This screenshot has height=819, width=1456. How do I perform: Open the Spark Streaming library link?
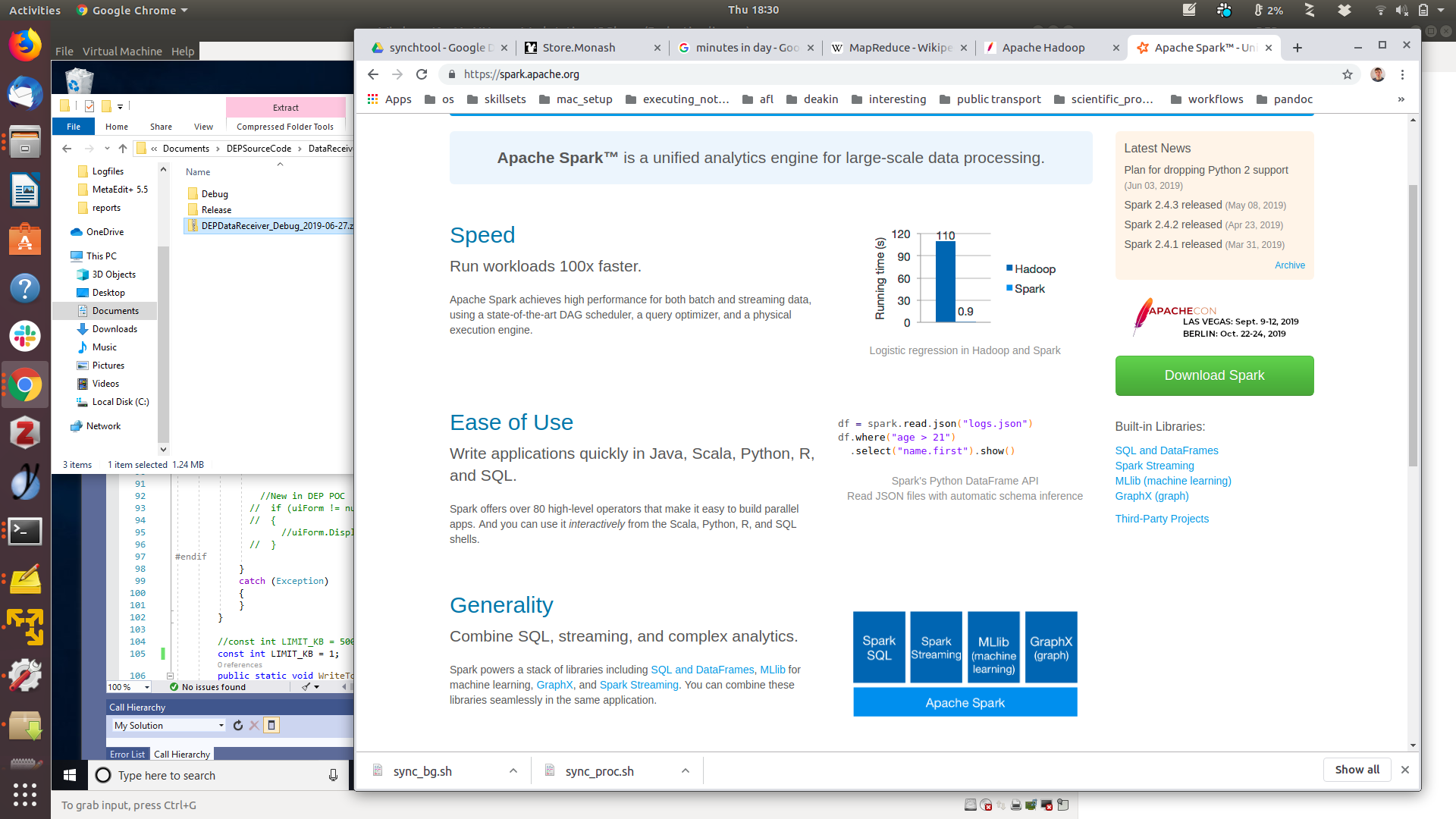(1153, 466)
